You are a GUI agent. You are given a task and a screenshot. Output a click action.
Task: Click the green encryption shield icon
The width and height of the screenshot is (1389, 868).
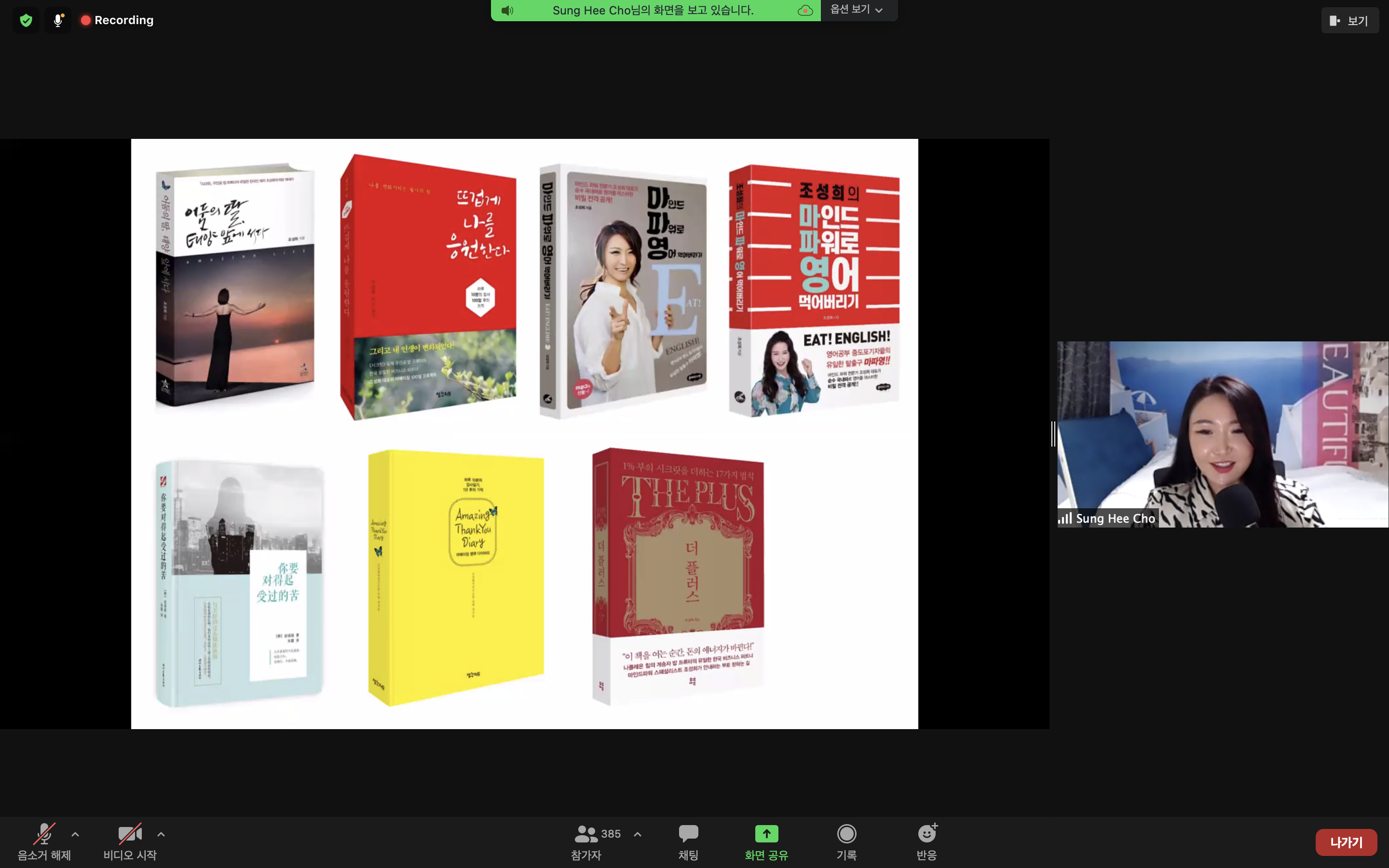click(26, 21)
